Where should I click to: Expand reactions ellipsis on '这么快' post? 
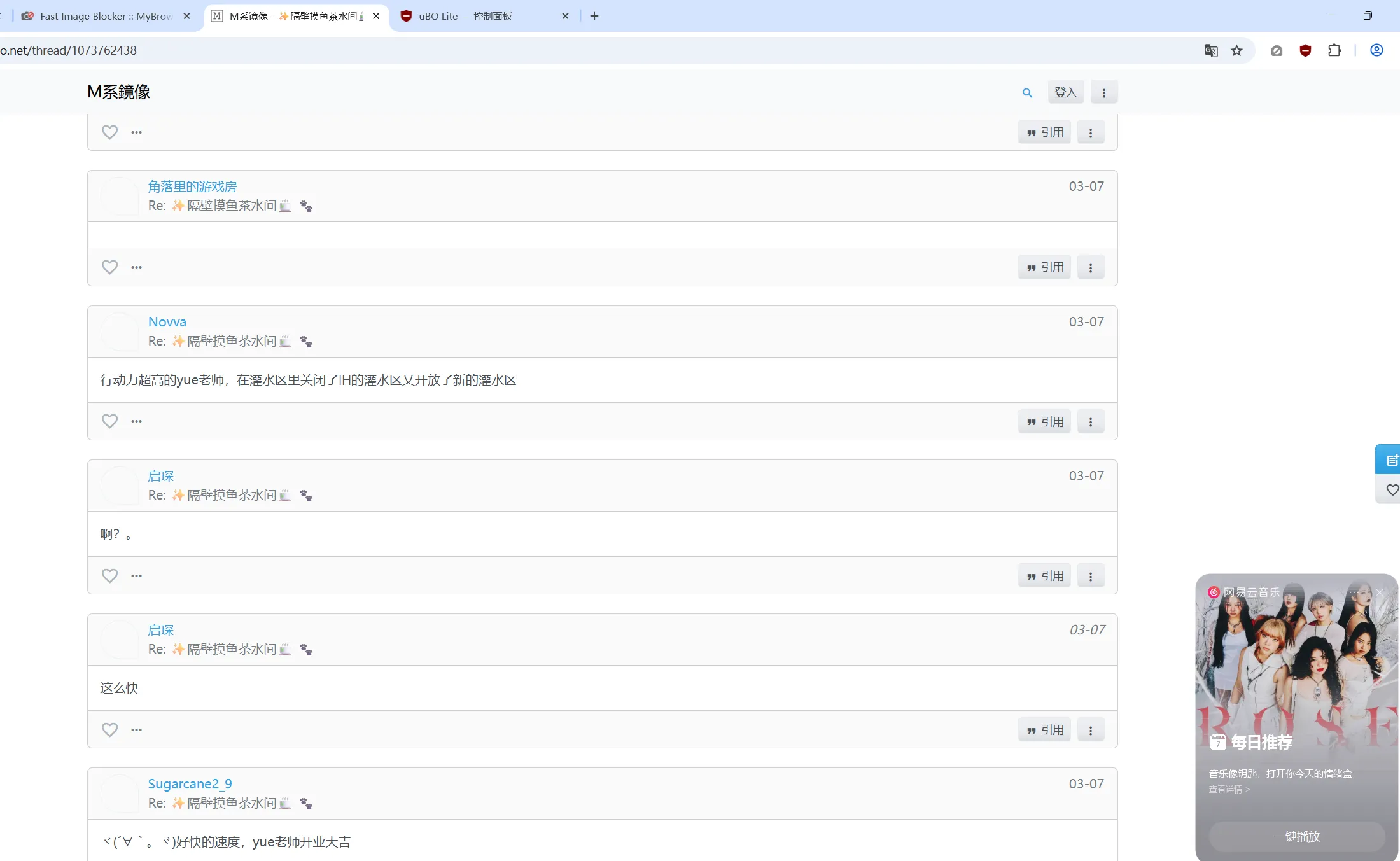coord(137,730)
